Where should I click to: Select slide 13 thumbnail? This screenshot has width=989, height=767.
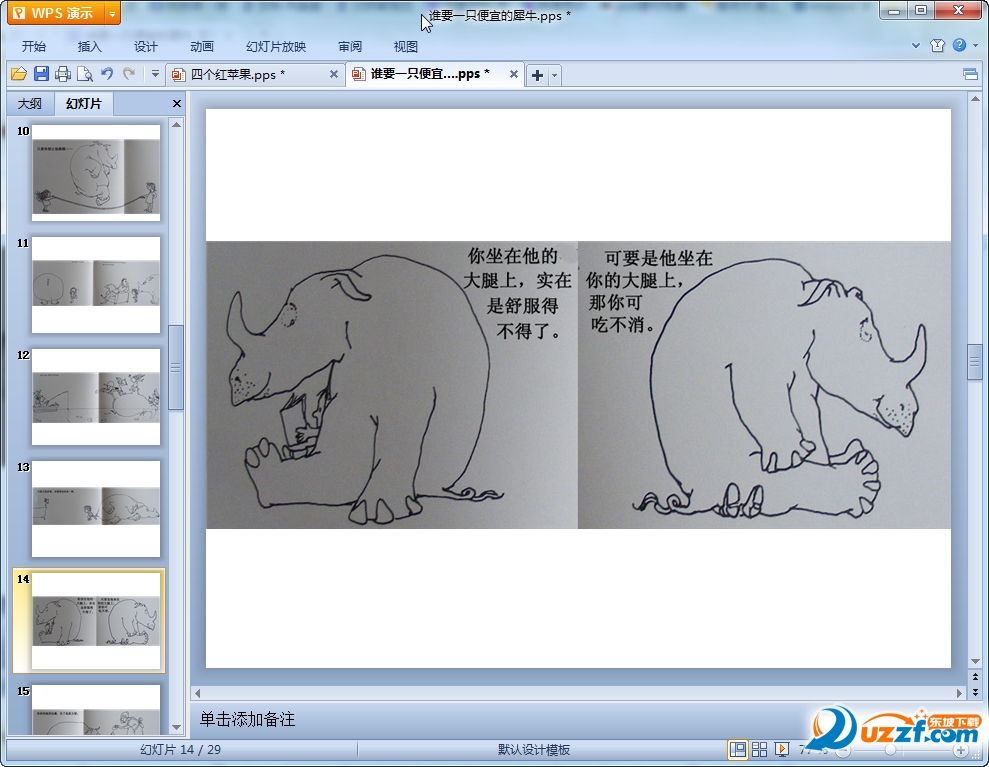point(96,509)
